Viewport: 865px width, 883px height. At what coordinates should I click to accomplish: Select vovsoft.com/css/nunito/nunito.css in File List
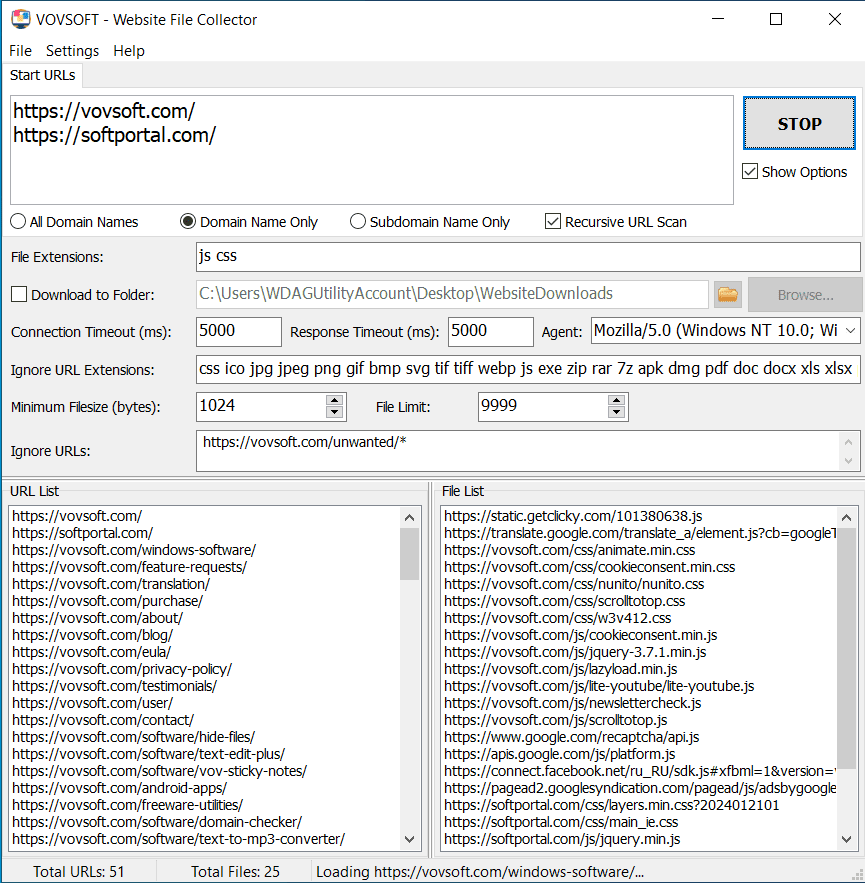pos(574,584)
